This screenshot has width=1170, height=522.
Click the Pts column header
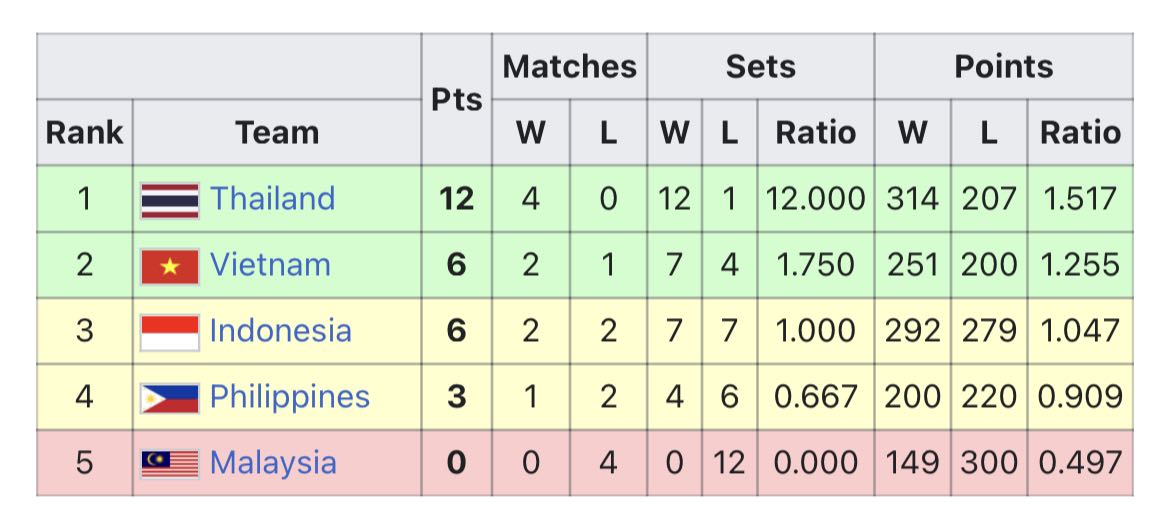(456, 100)
